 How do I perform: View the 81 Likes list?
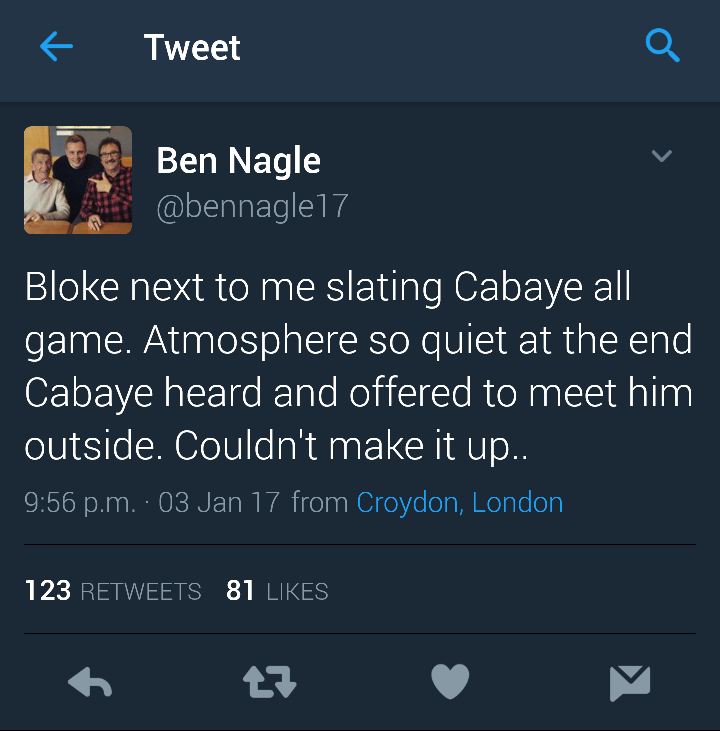coord(277,591)
